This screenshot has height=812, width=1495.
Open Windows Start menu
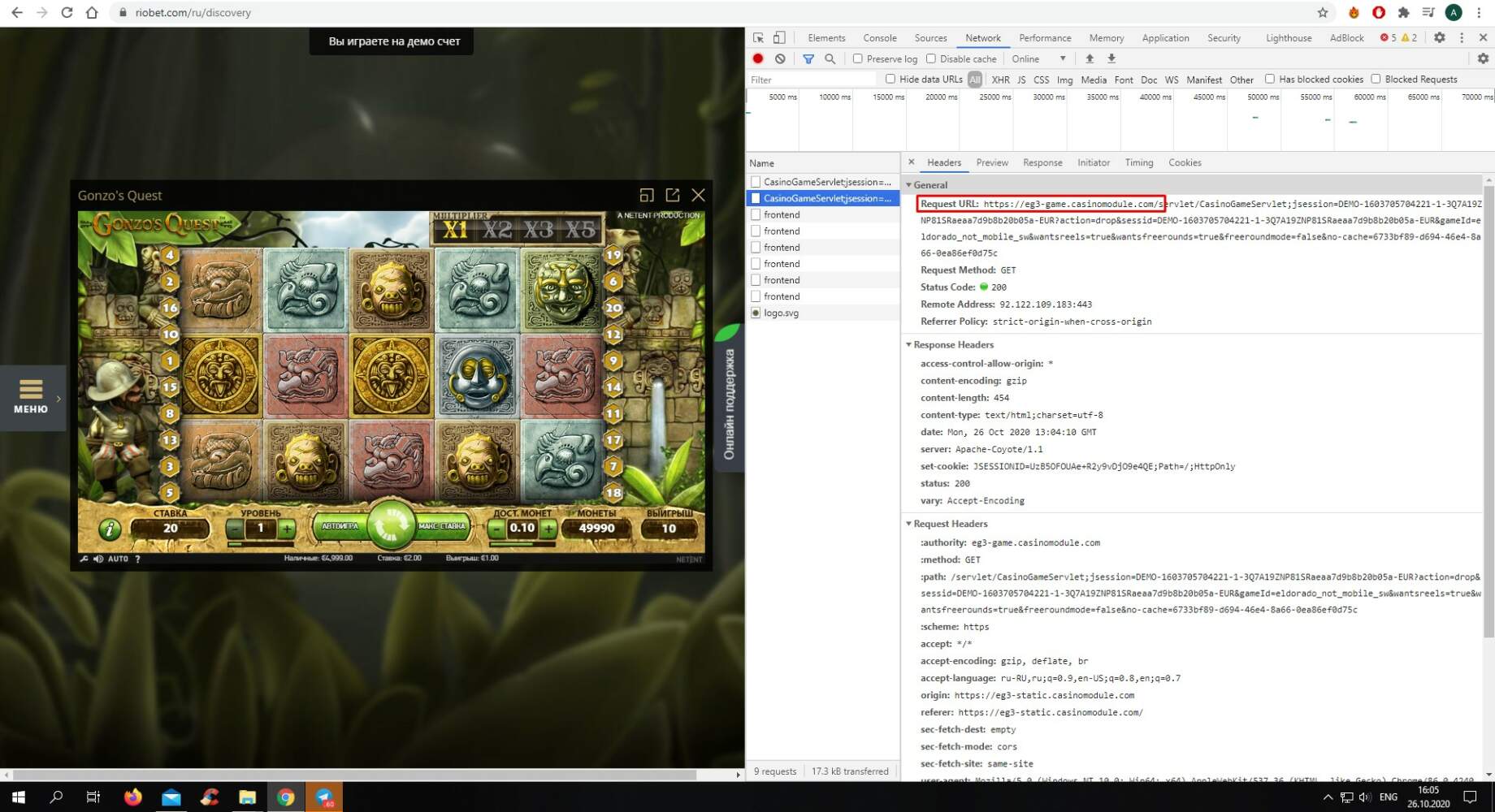(x=18, y=797)
